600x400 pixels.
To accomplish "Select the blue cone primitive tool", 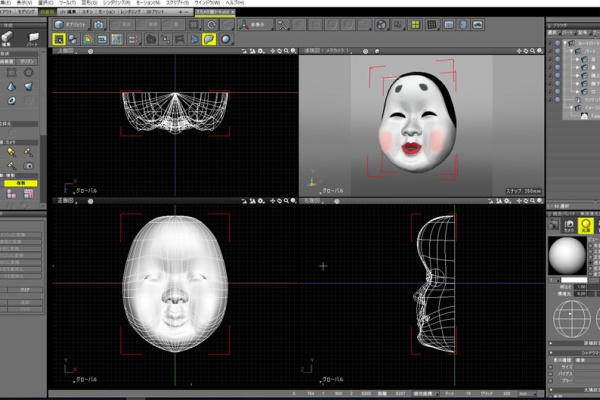I will point(11,87).
